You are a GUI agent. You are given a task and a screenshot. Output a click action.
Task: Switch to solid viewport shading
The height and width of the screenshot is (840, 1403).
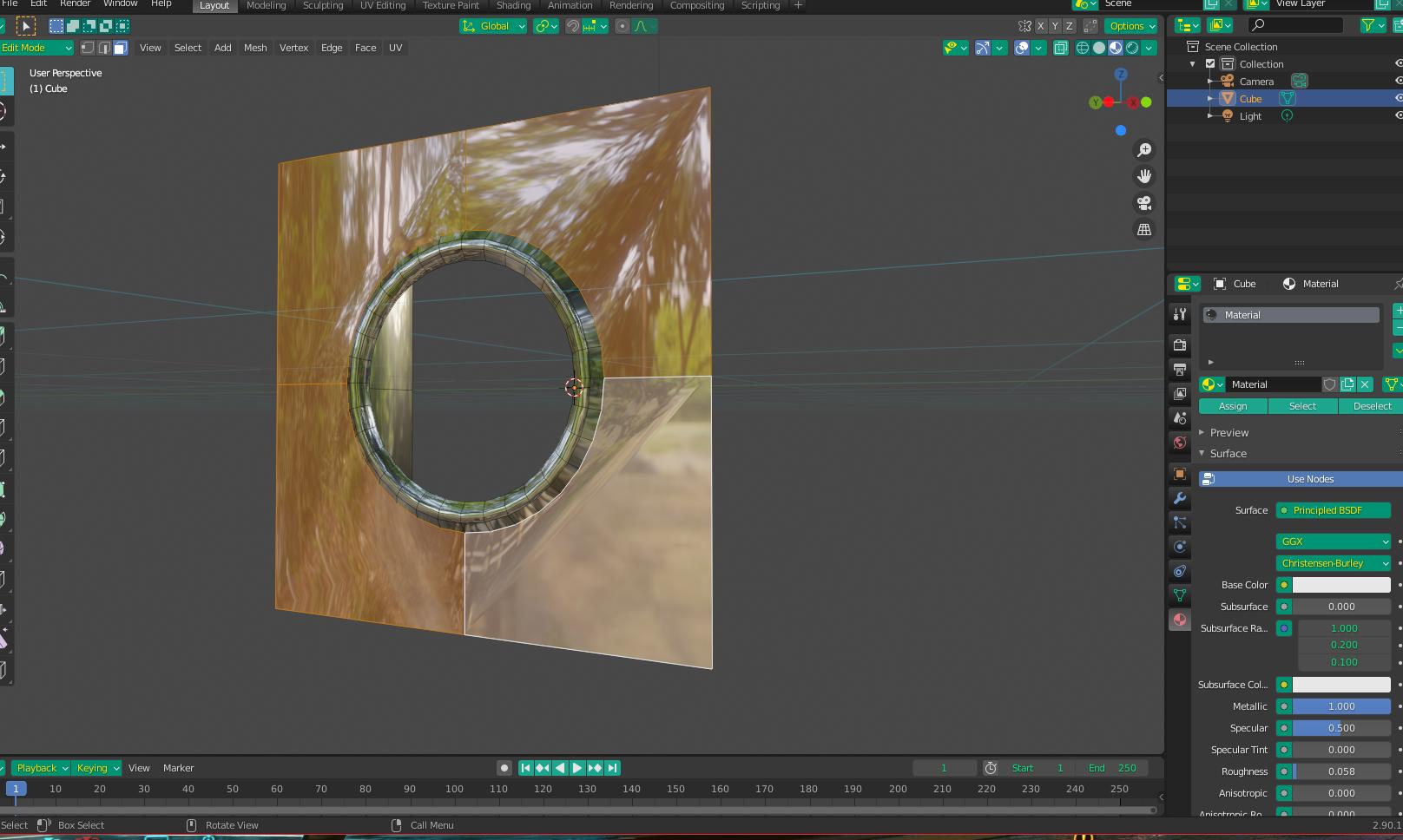tap(1099, 48)
